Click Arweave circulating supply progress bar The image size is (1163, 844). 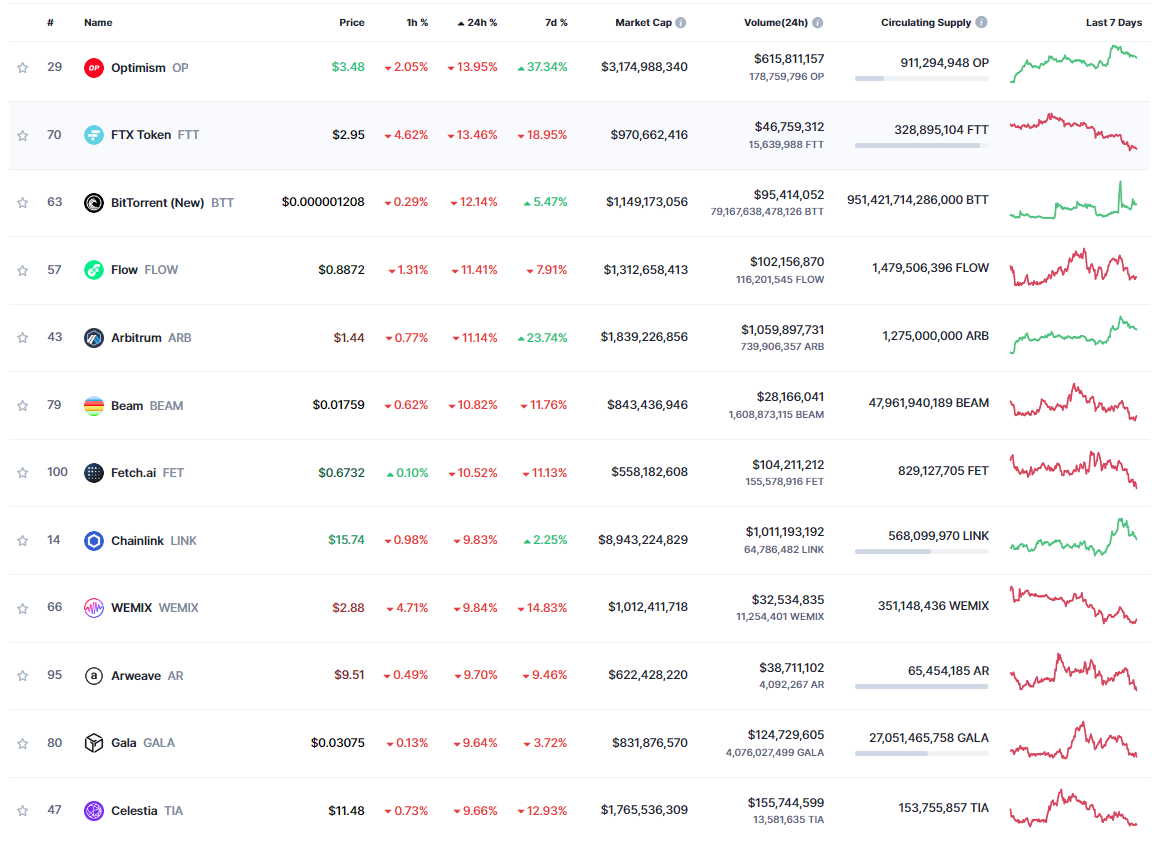[921, 687]
